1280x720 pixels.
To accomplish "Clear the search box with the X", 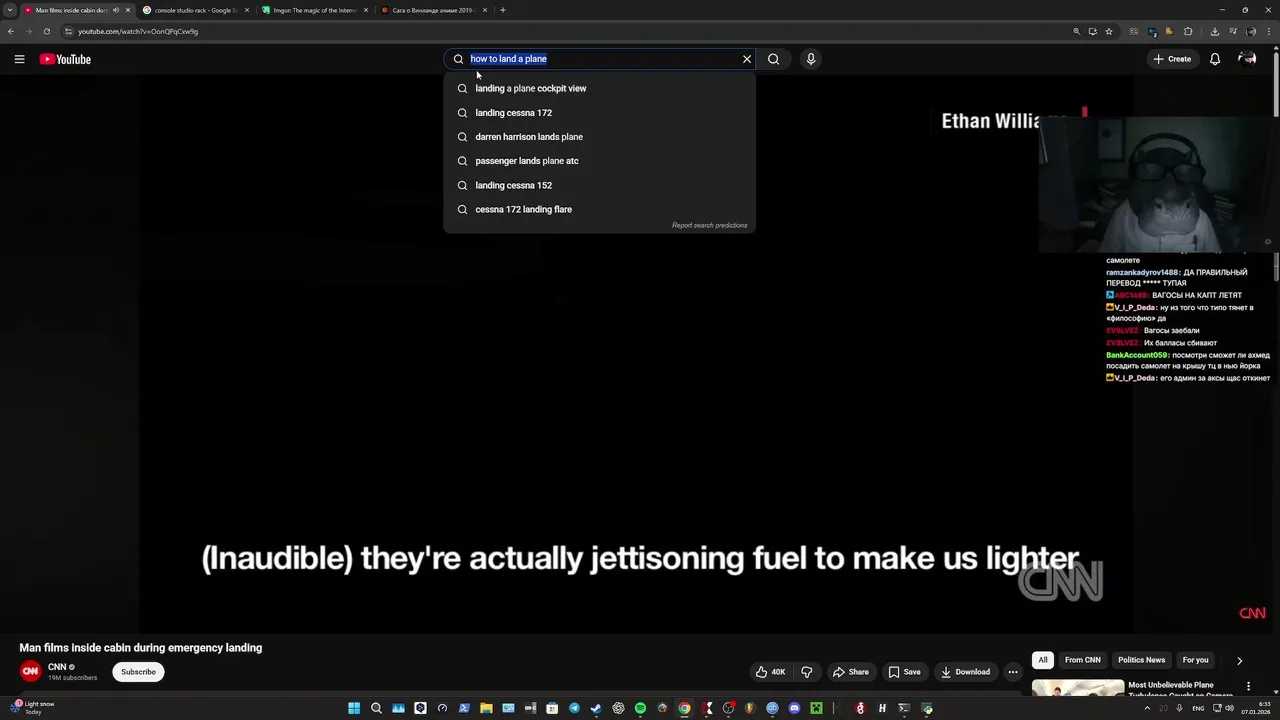I will point(746,59).
